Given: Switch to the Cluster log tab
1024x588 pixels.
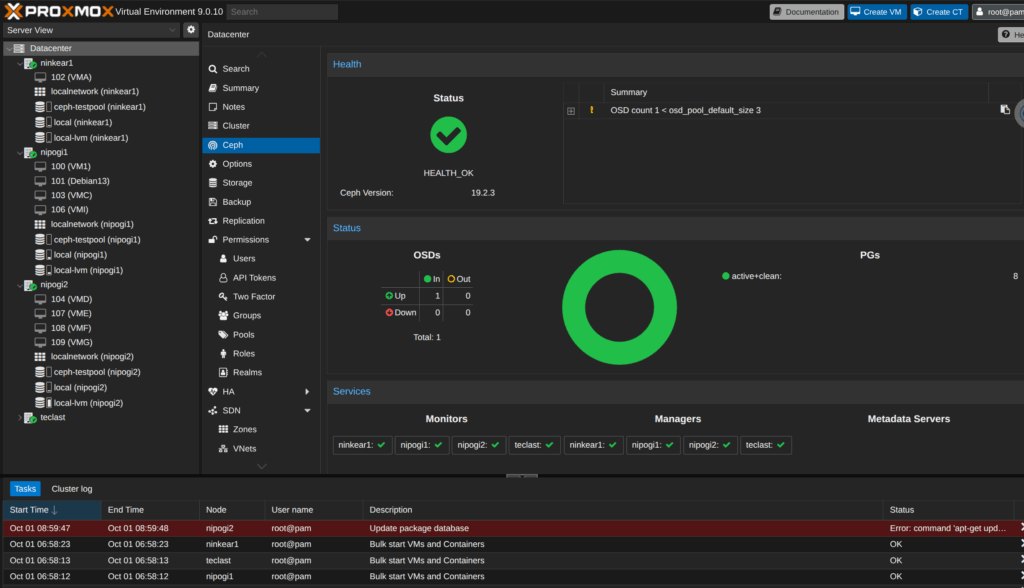Looking at the screenshot, I should pyautogui.click(x=72, y=489).
